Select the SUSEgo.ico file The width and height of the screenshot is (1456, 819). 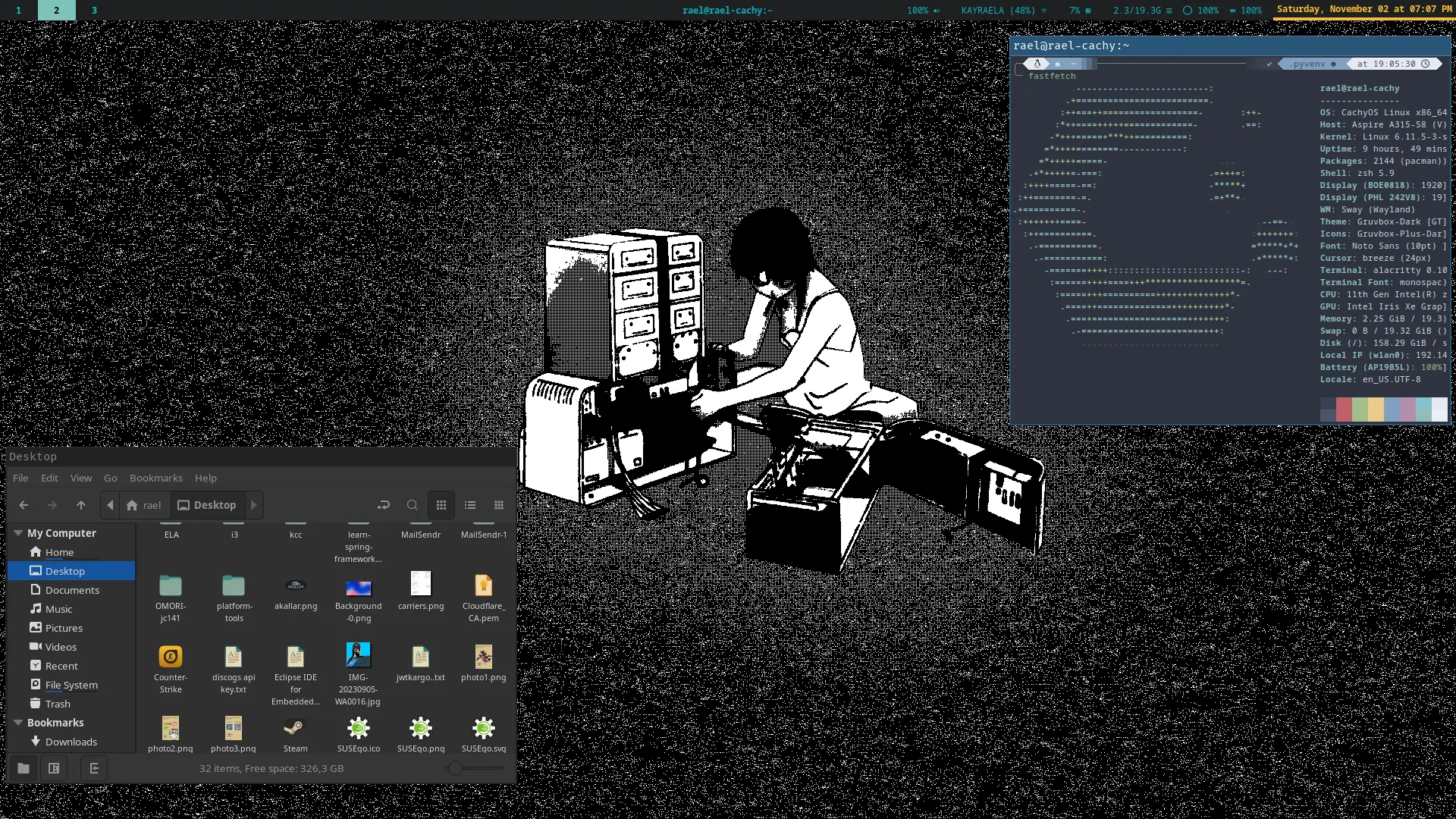click(359, 734)
